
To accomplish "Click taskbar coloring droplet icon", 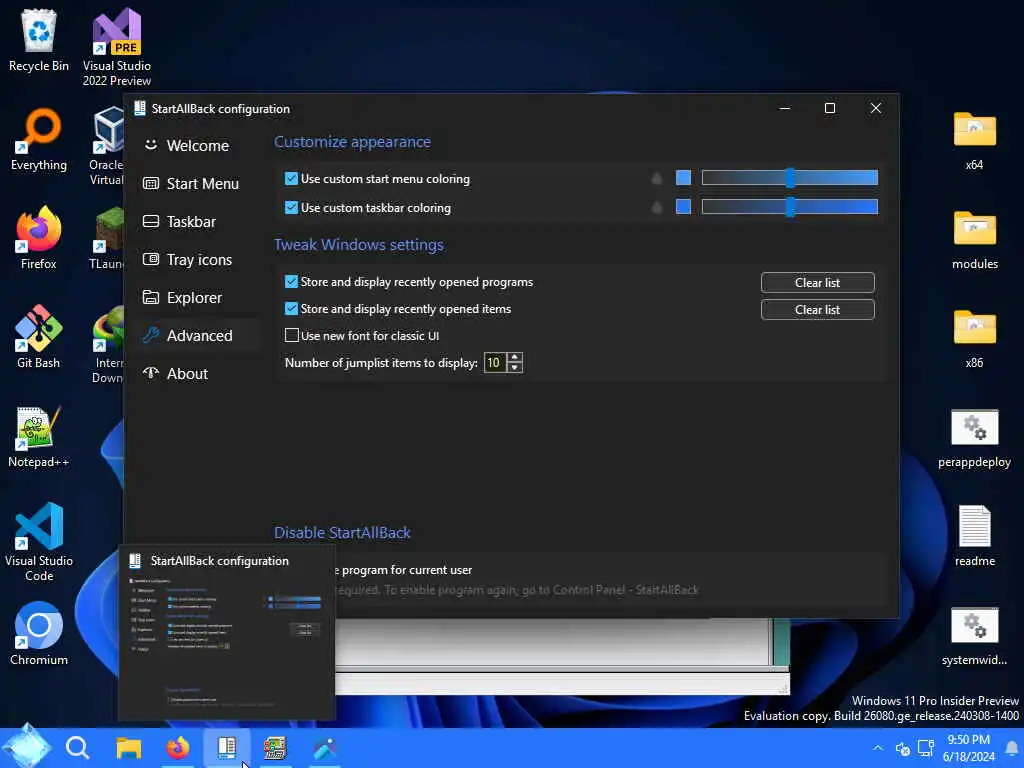I will [x=656, y=208].
